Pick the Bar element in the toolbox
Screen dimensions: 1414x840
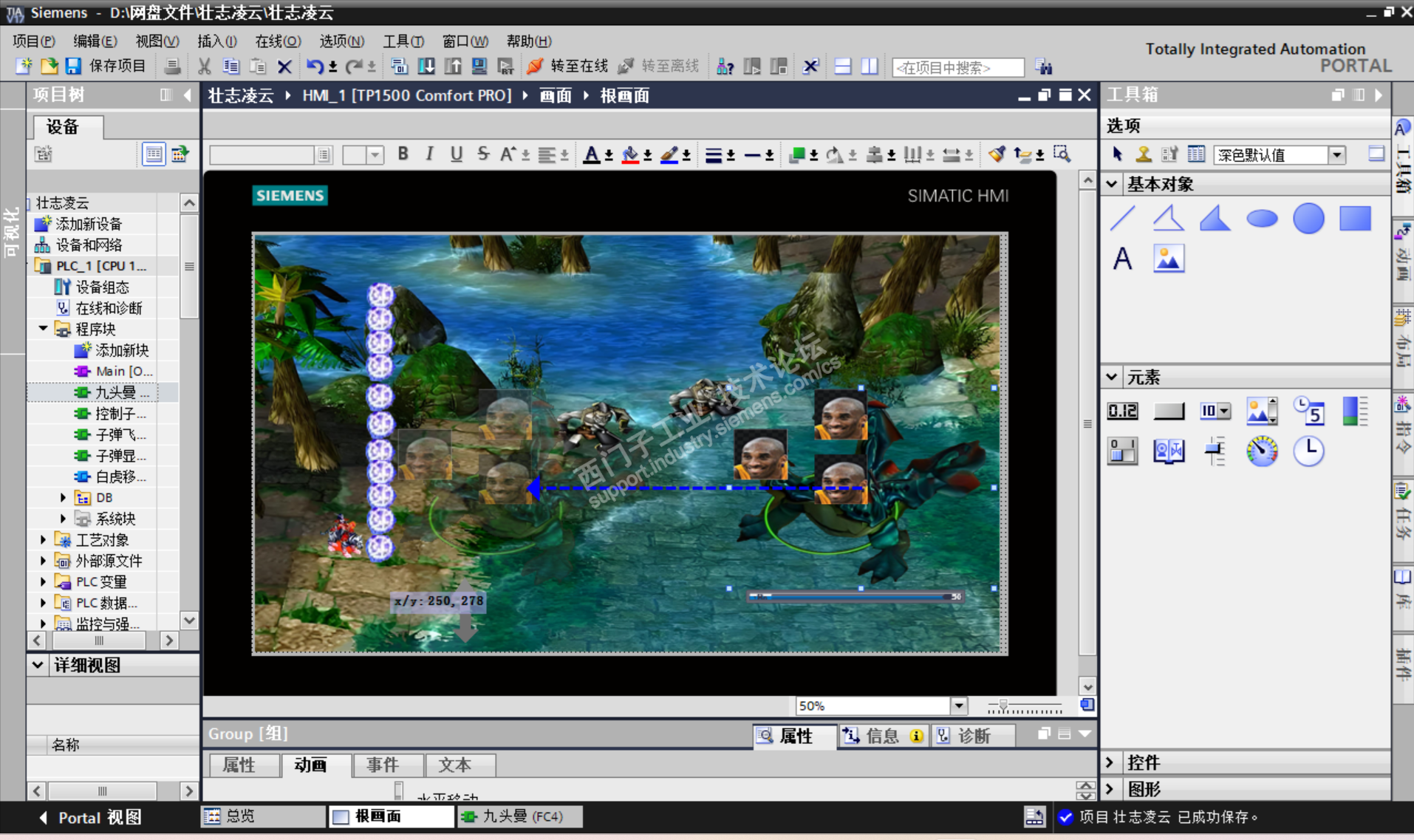click(1355, 411)
